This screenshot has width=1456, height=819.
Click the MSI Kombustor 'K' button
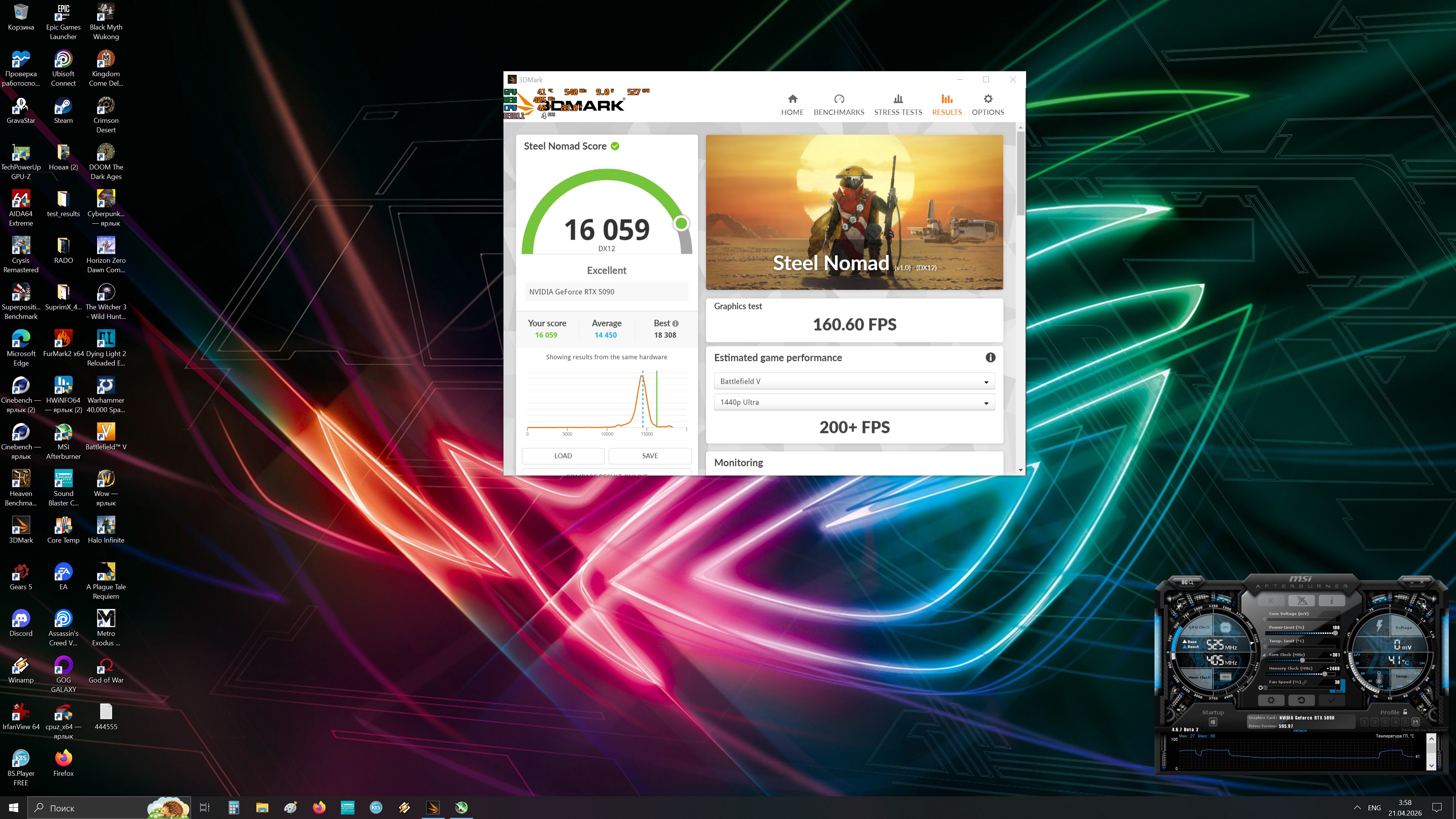(x=1271, y=601)
